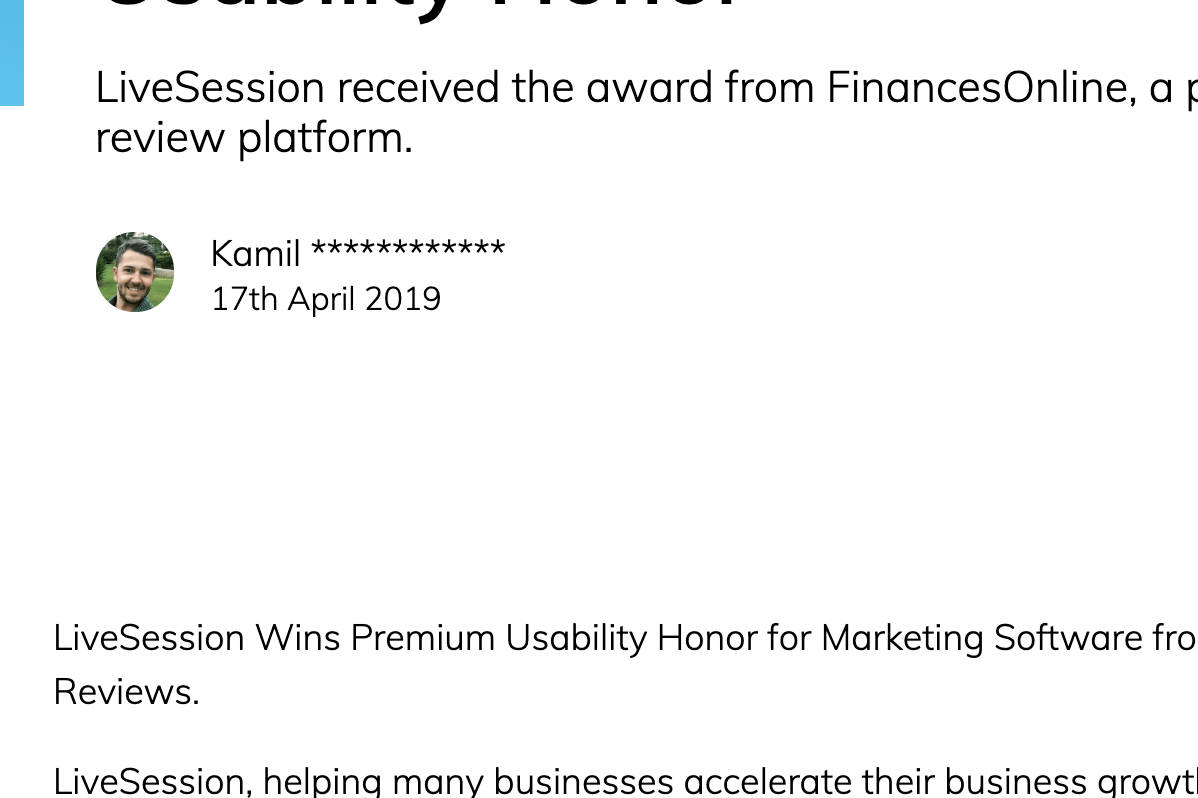
Task: Click the word "Reviews." in the body
Action: 126,691
